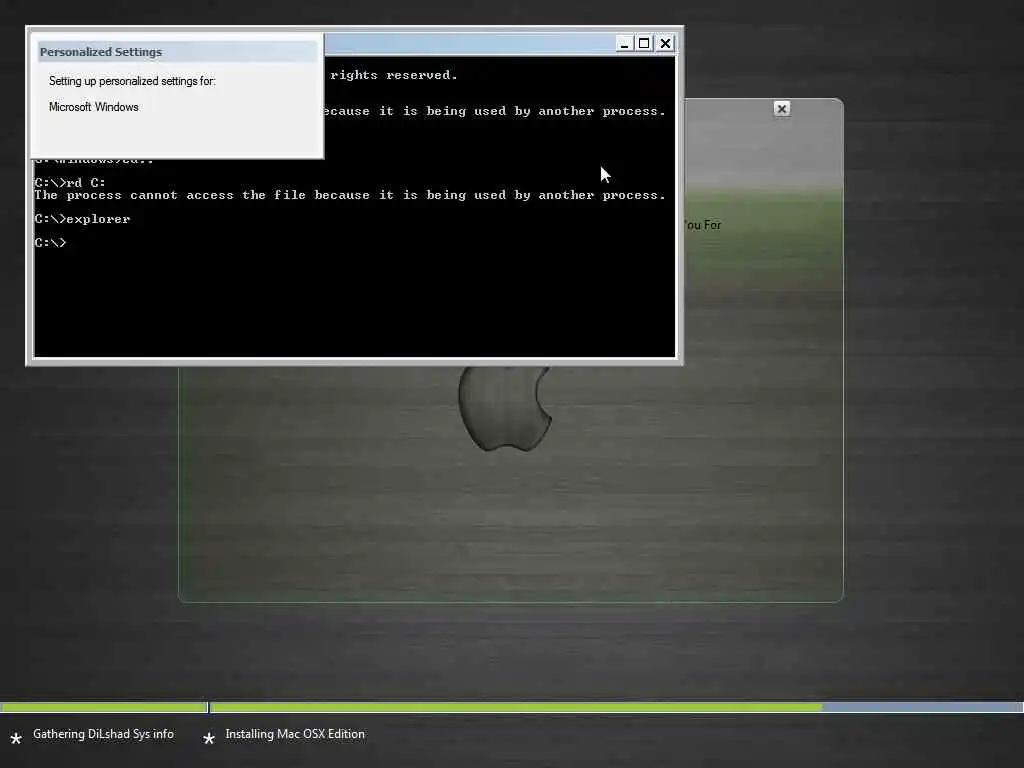Click the 'C:\>explorer' command line
Viewport: 1024px width, 768px height.
tap(82, 219)
